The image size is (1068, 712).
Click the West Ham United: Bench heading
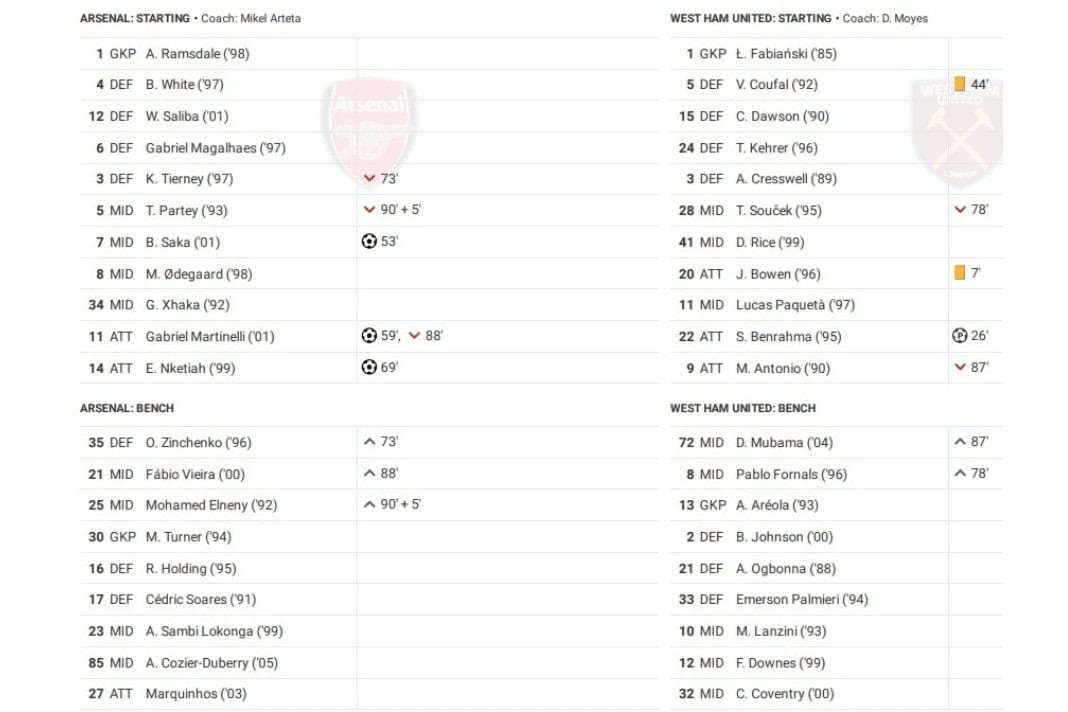pos(742,408)
